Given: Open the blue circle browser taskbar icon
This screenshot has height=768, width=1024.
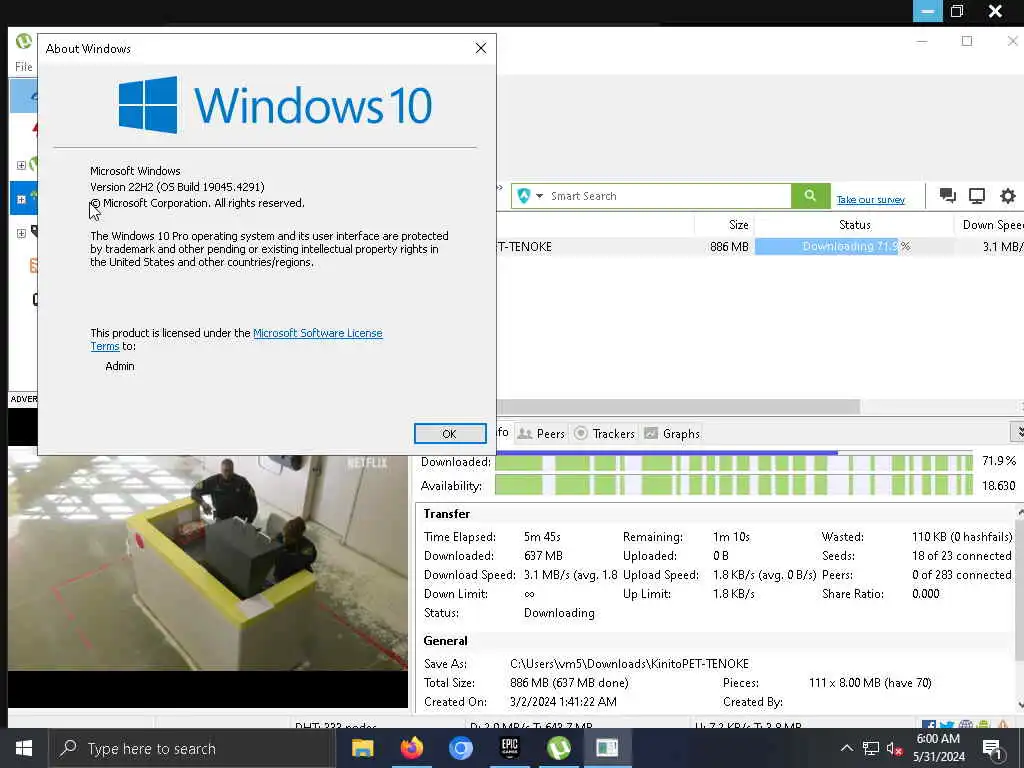Looking at the screenshot, I should [x=460, y=748].
